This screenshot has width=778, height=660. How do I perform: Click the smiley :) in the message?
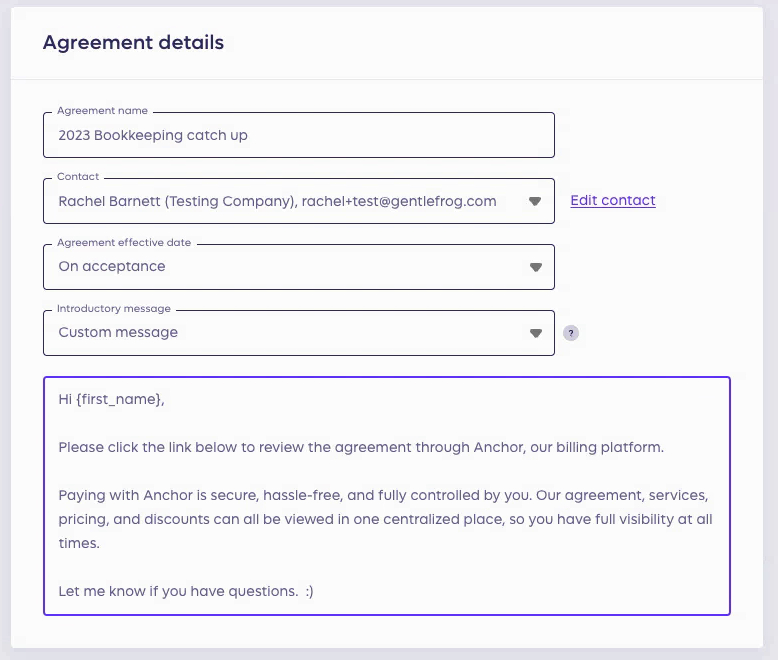coord(310,592)
